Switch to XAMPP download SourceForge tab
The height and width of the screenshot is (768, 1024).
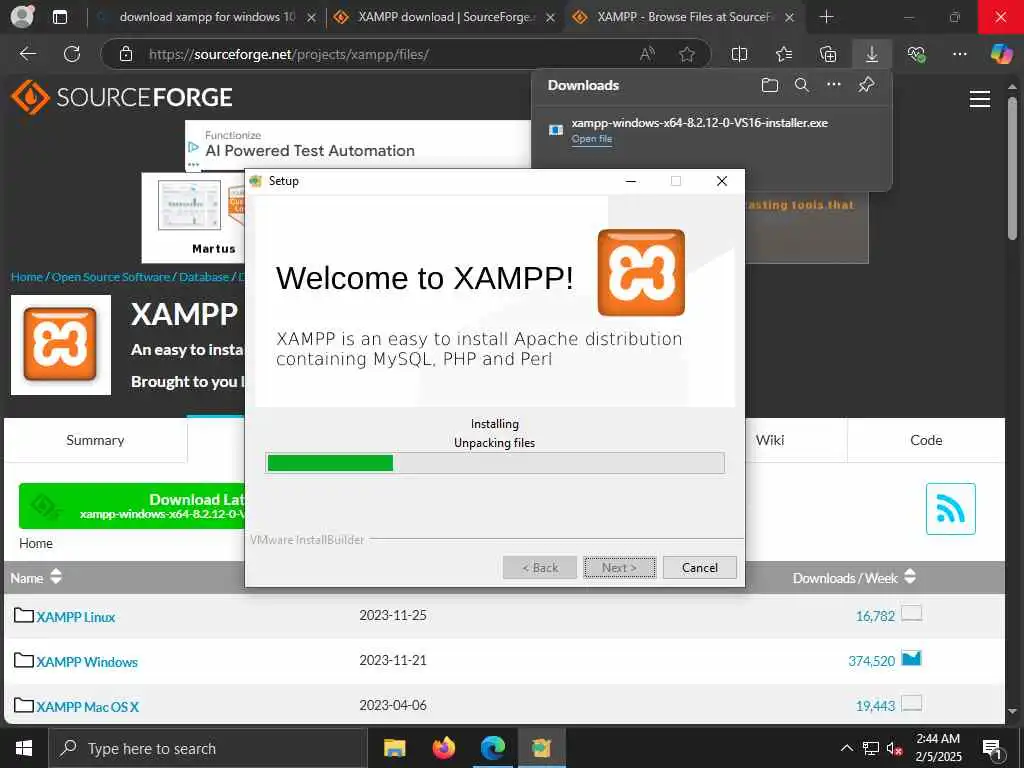[x=445, y=17]
